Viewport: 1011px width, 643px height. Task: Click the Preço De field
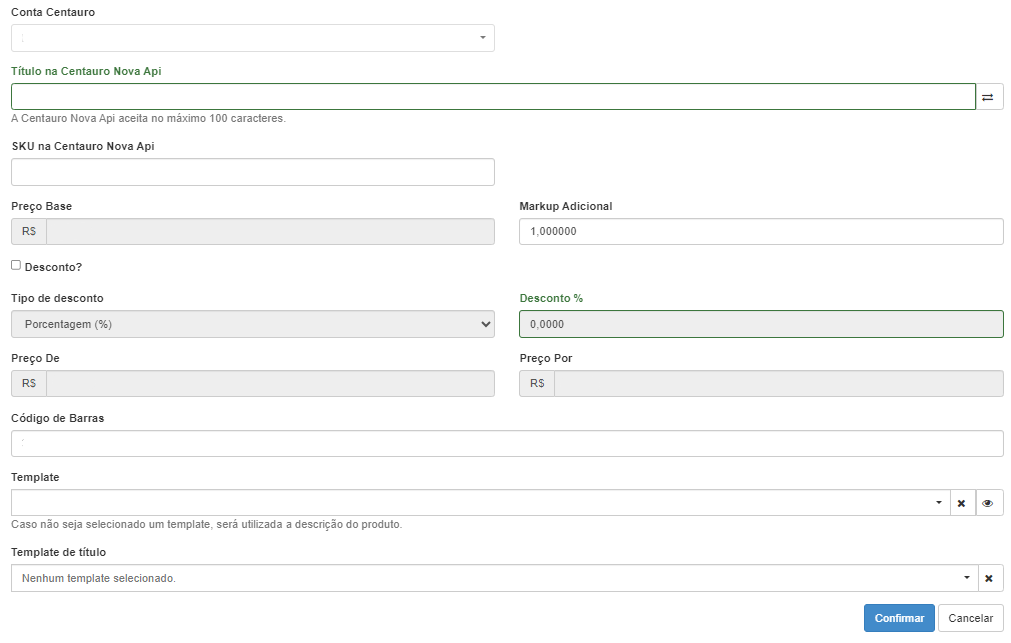pyautogui.click(x=270, y=384)
